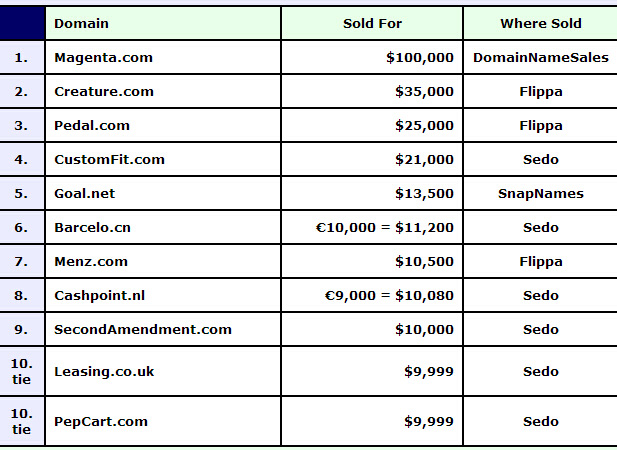Click the $100,000 sale price
617x450 pixels.
click(x=420, y=57)
